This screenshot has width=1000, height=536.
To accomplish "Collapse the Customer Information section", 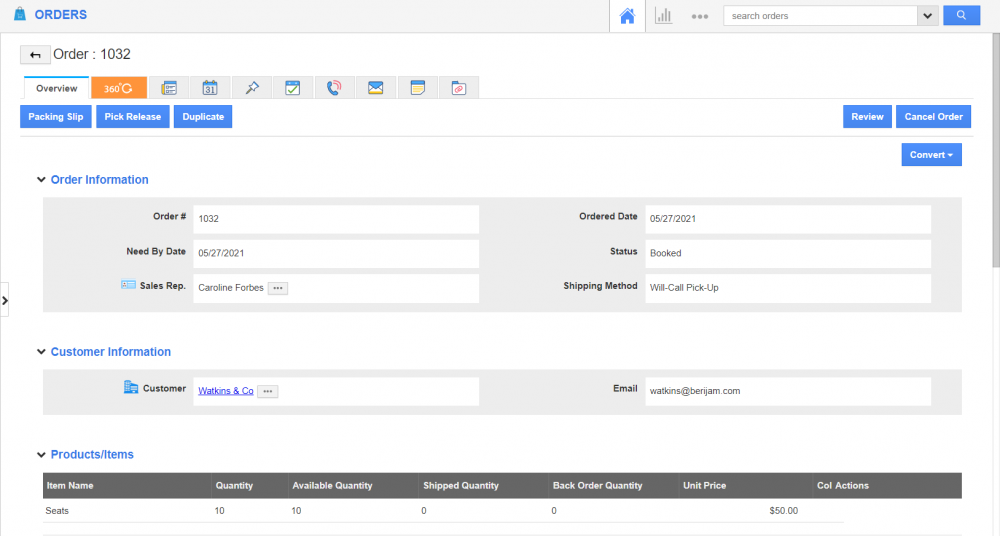I will 41,352.
